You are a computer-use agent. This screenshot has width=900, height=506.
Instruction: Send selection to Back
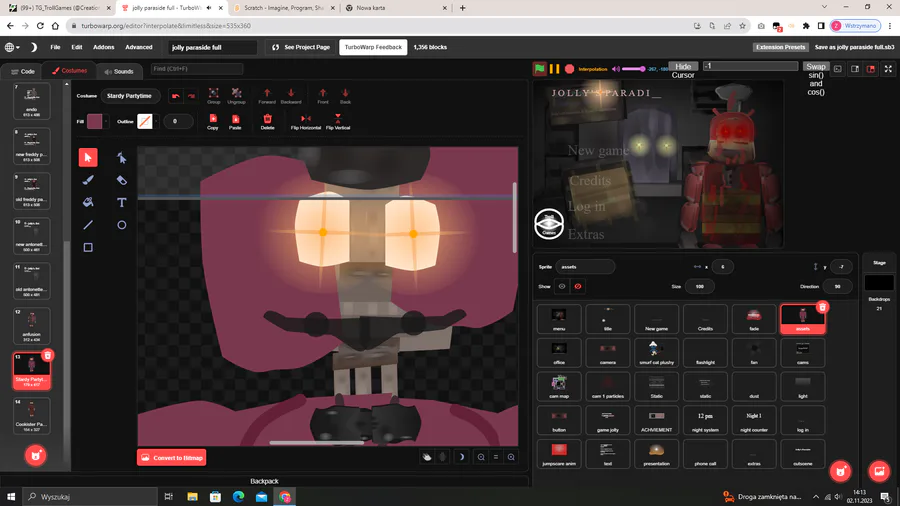345,96
